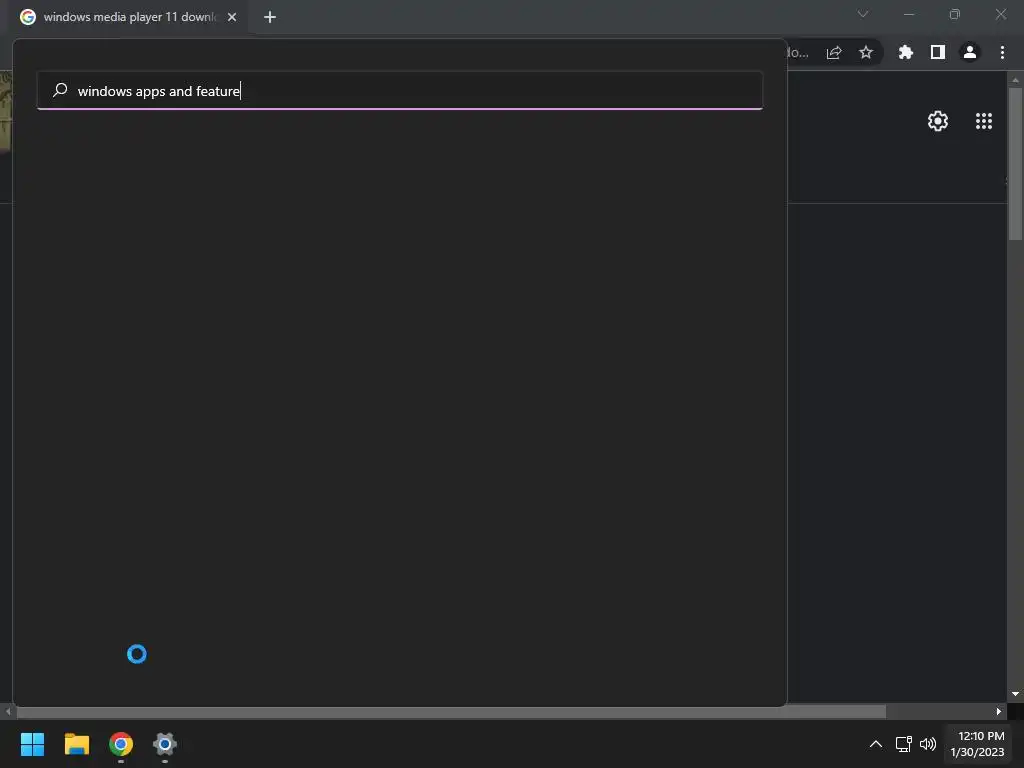Open the Chrome three-dot menu

click(1002, 52)
